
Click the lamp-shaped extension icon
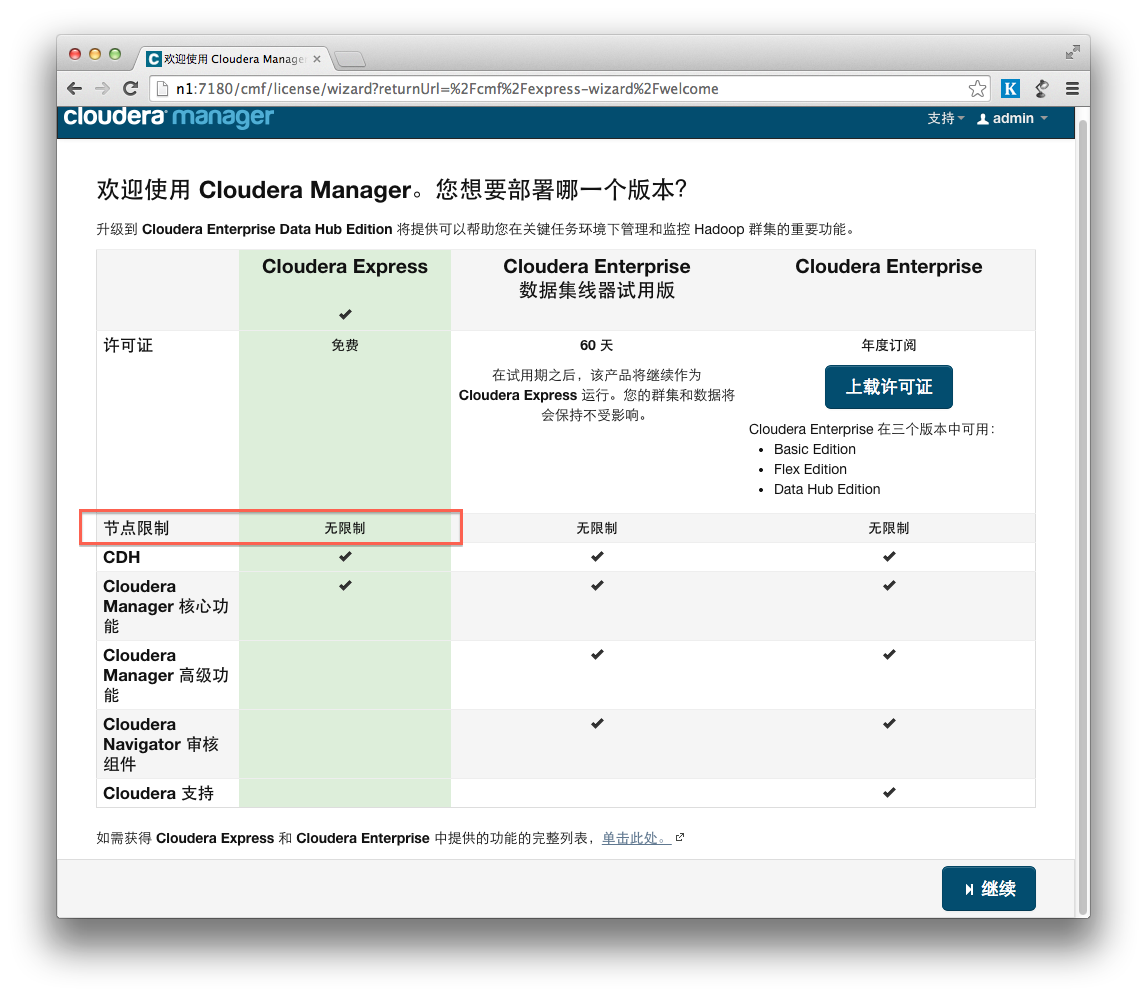(1041, 88)
